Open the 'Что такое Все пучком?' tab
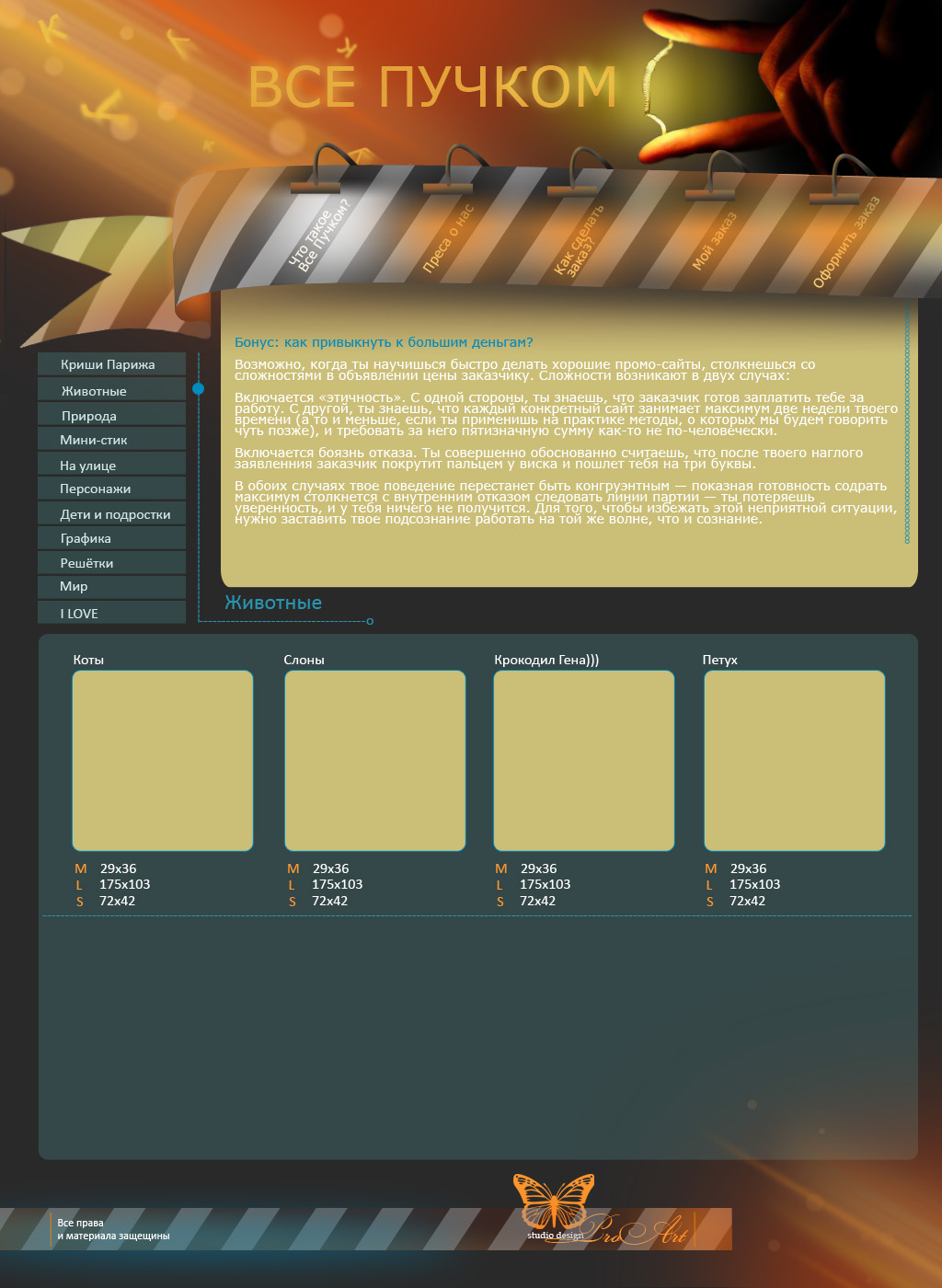942x1288 pixels. [x=319, y=236]
